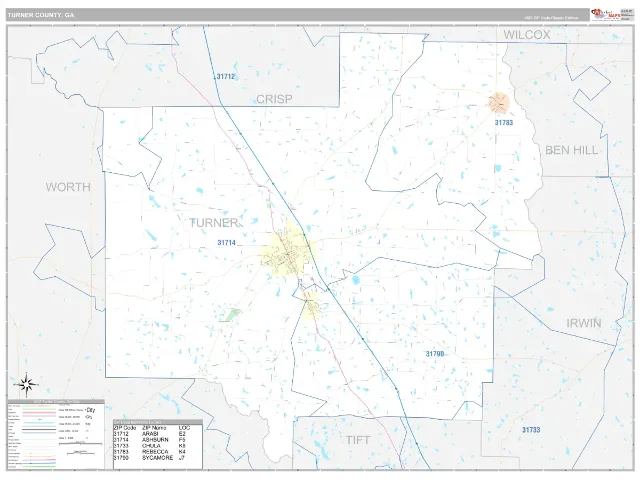Image resolution: width=640 pixels, height=480 pixels.
Task: Click the 31783 ZIP label on map
Action: 504,122
